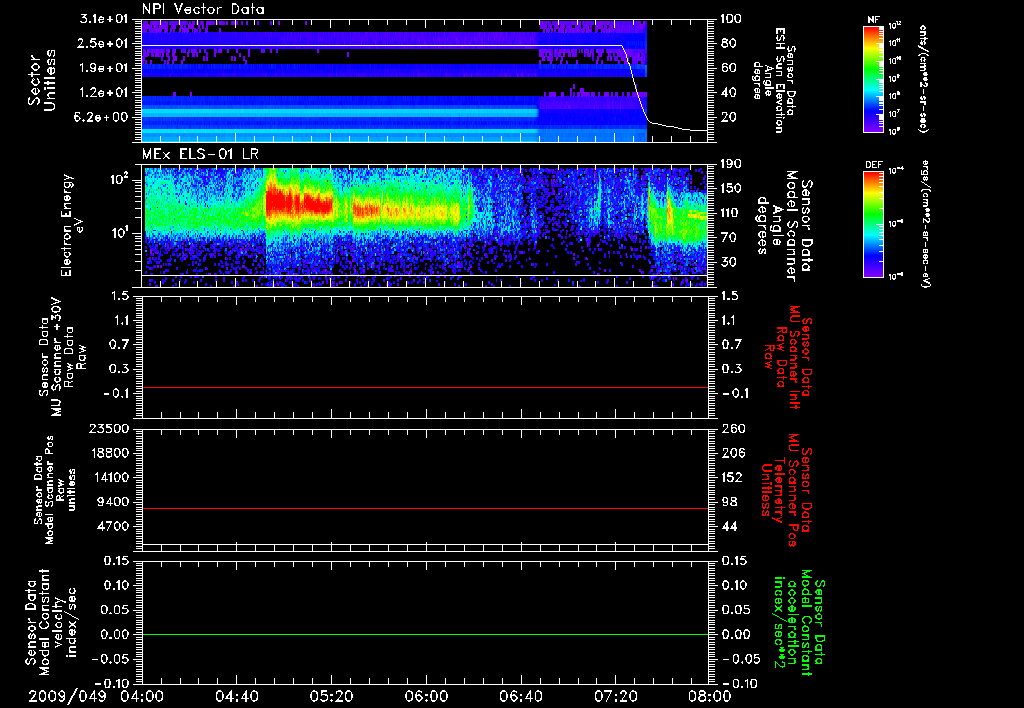Click the 04:40 time axis label

tap(237, 695)
